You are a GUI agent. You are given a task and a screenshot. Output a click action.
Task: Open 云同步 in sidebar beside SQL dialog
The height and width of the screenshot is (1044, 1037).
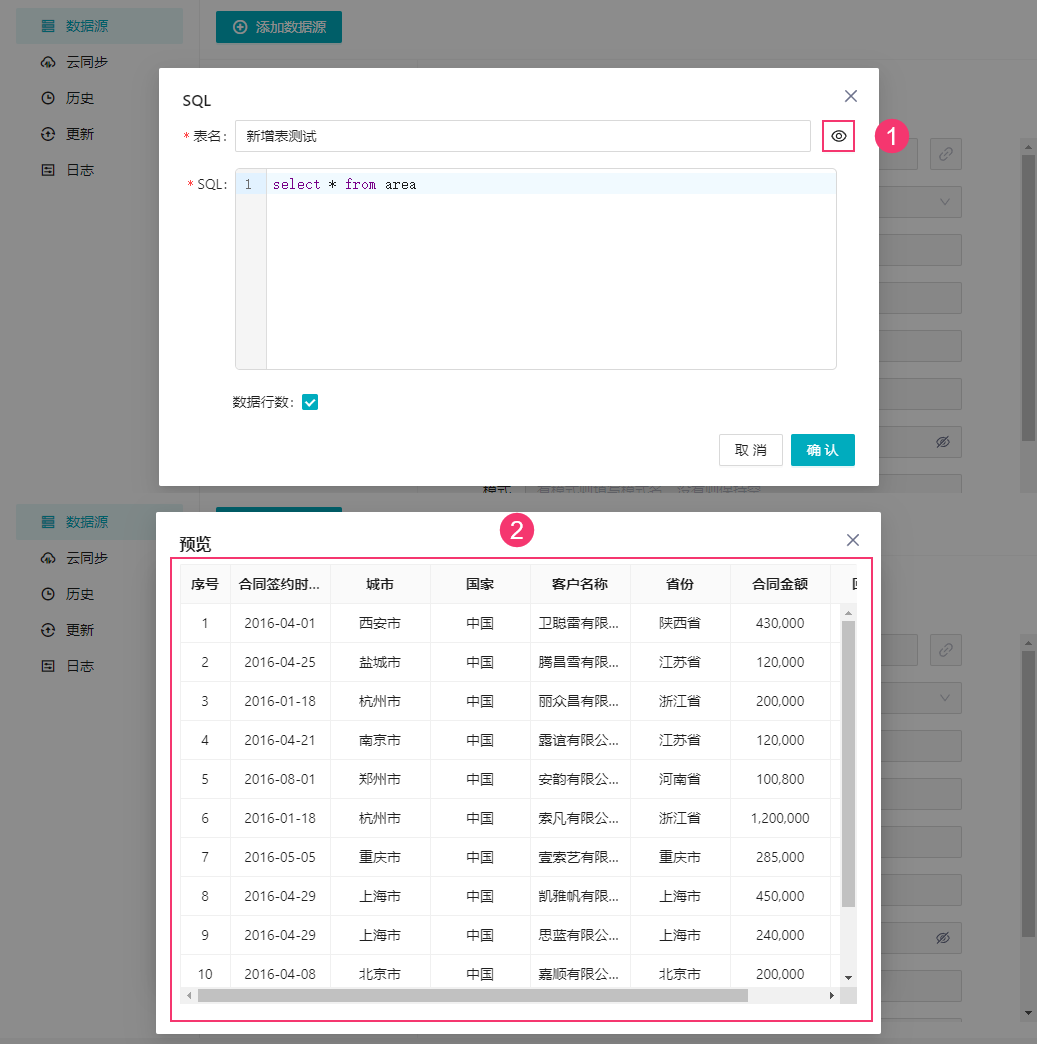click(x=87, y=62)
